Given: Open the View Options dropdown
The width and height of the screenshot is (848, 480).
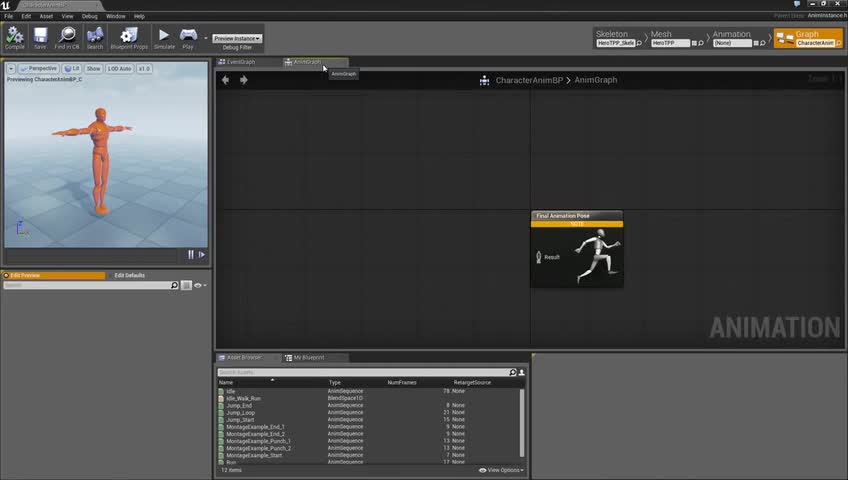Looking at the screenshot, I should (501, 470).
